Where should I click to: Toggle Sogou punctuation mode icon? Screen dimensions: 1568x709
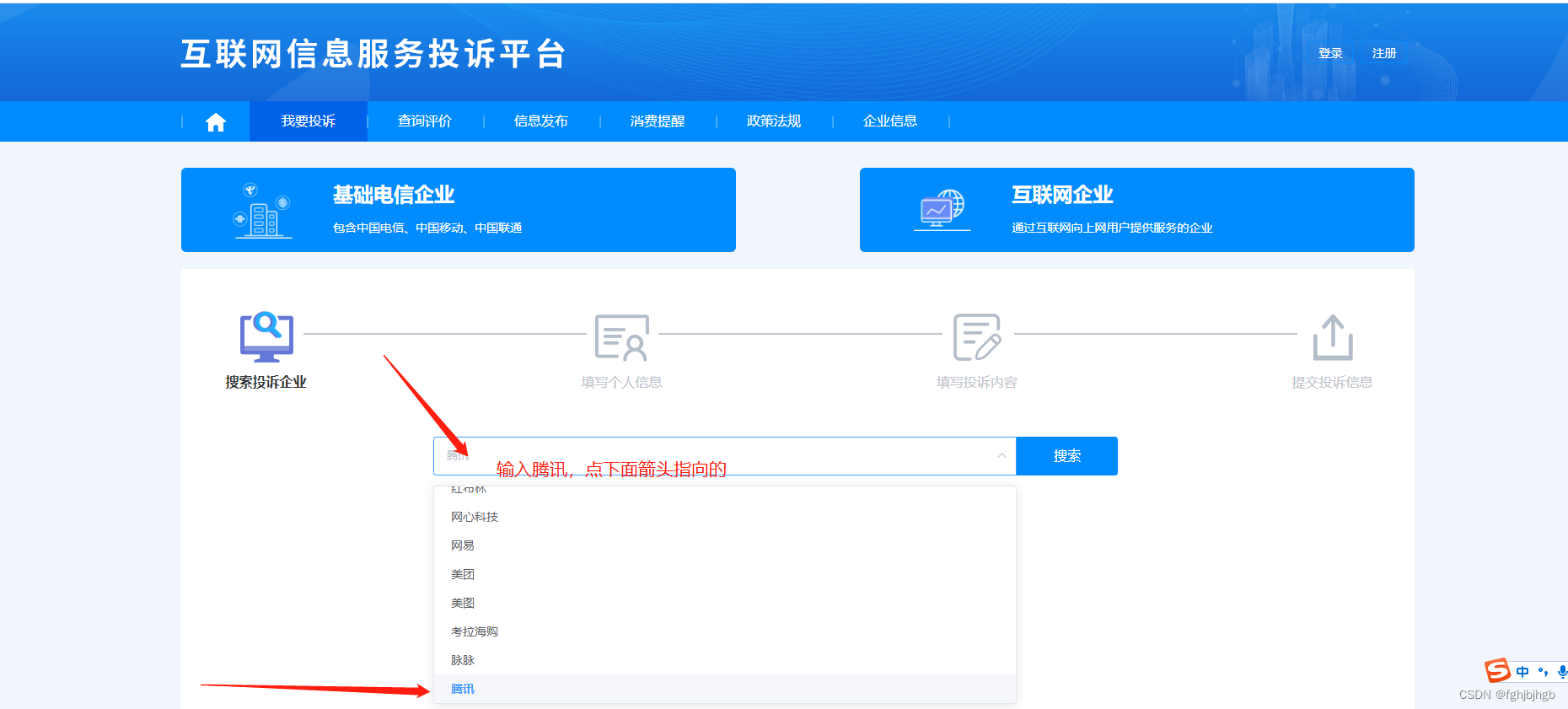1543,672
